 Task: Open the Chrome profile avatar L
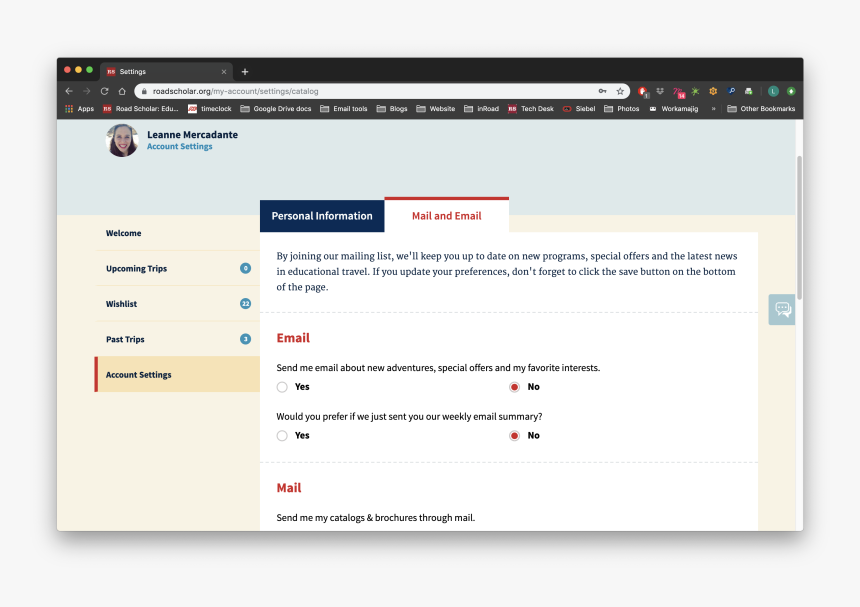click(773, 91)
